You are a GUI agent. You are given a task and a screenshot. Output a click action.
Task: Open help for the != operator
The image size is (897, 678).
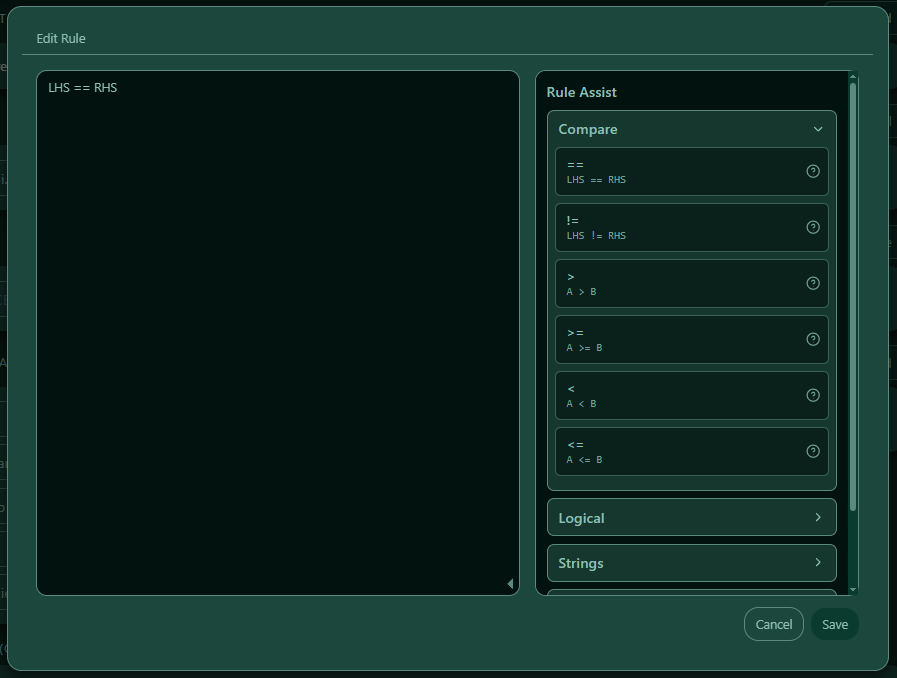812,227
